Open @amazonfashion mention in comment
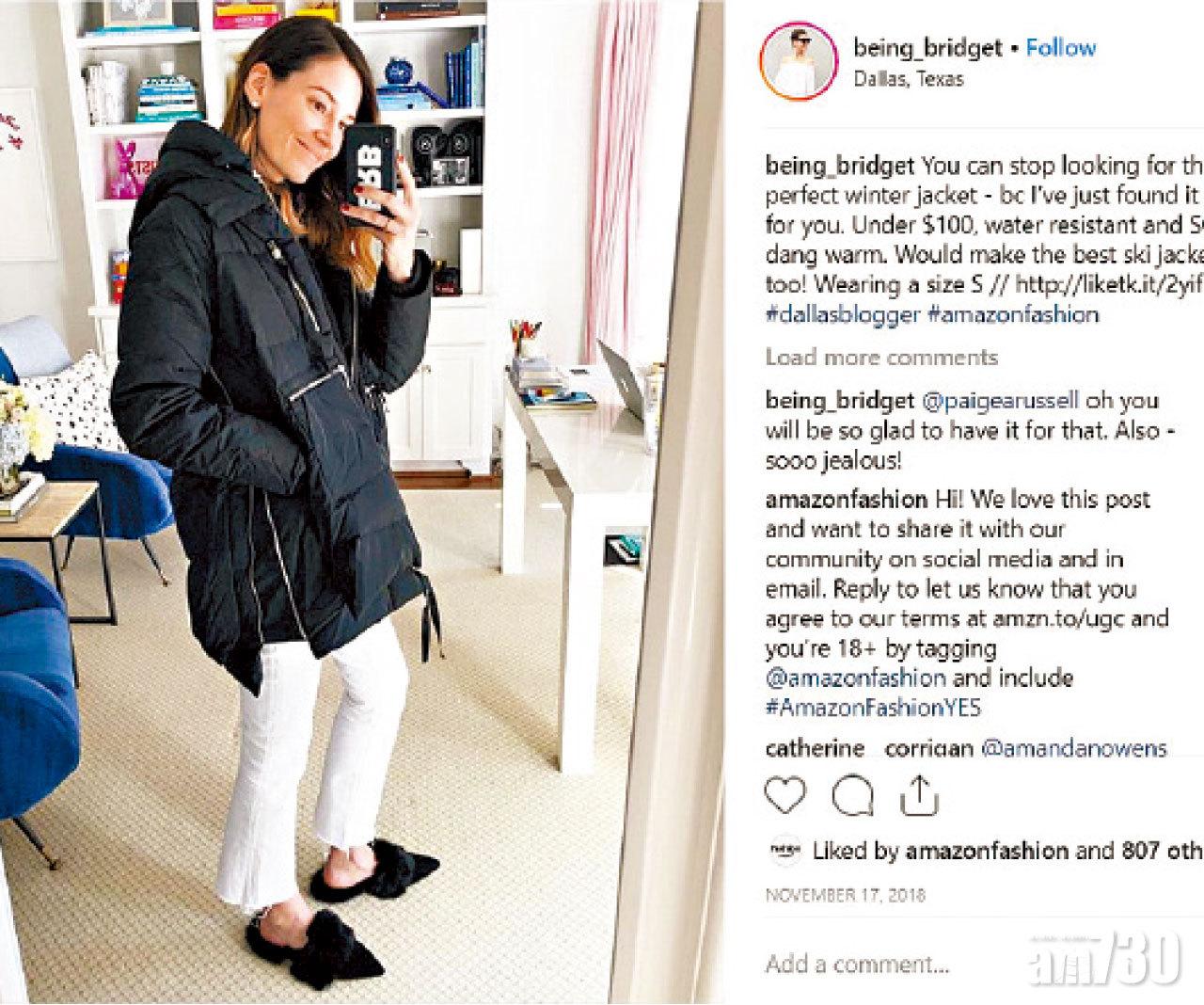The image size is (1204, 1005). tap(855, 678)
